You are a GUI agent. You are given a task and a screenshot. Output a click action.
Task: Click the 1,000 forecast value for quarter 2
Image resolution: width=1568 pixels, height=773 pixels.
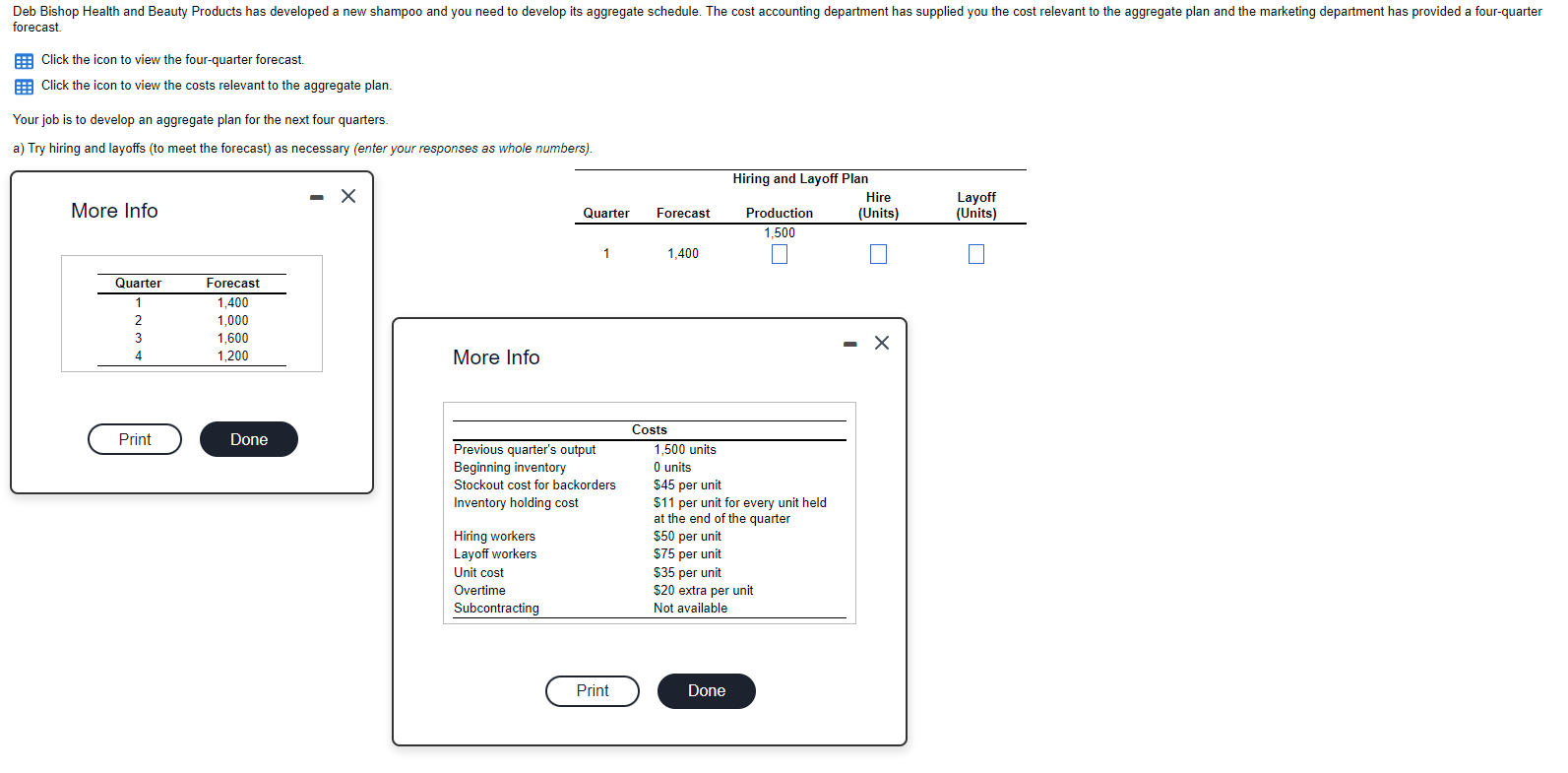[x=233, y=321]
